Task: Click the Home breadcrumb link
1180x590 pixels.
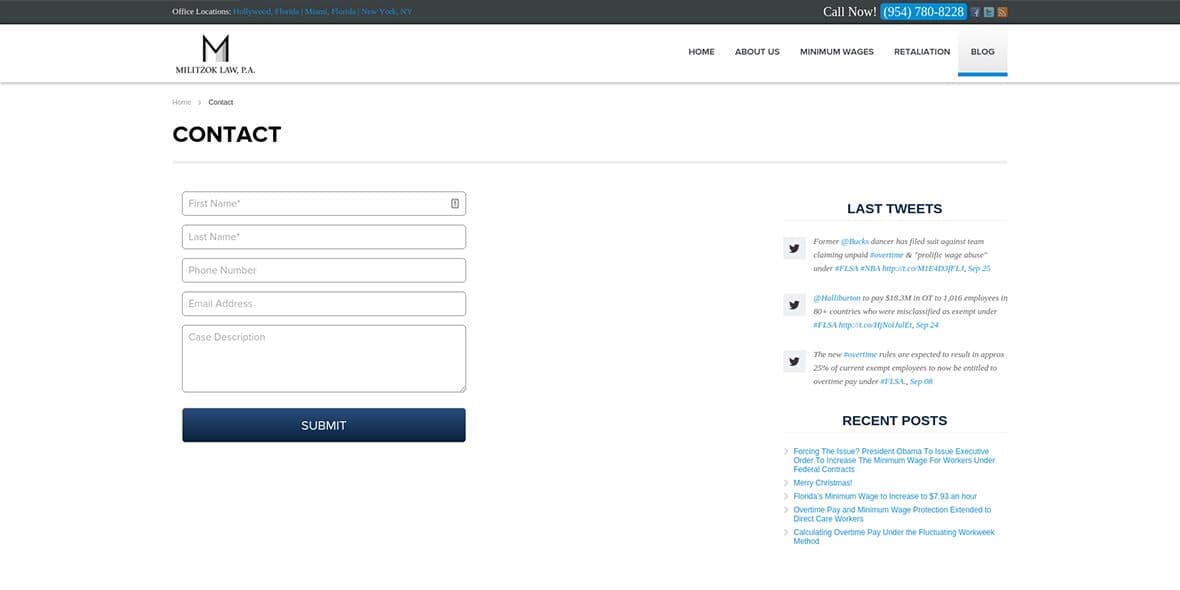Action: point(181,102)
